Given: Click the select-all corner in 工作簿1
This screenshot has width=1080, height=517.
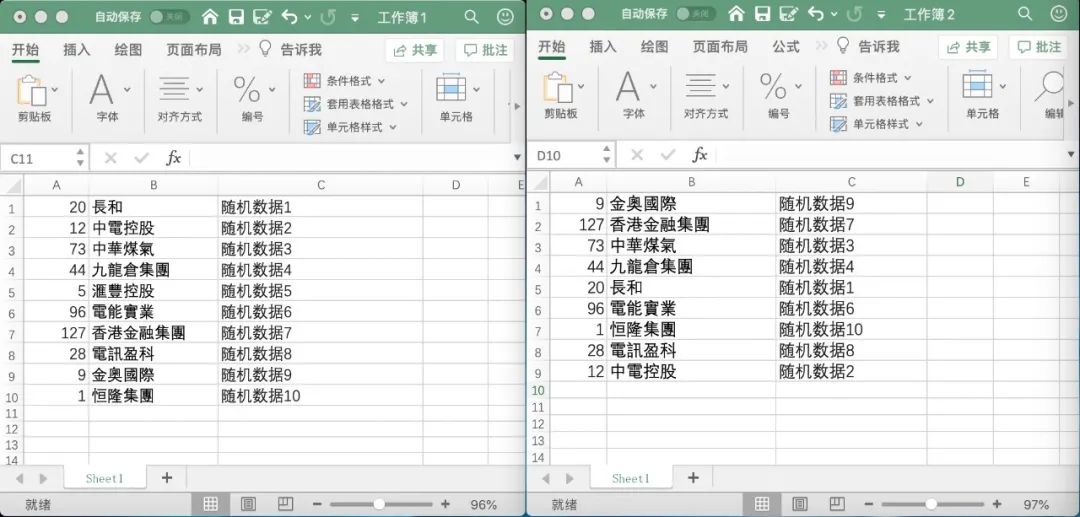Looking at the screenshot, I should tap(12, 184).
